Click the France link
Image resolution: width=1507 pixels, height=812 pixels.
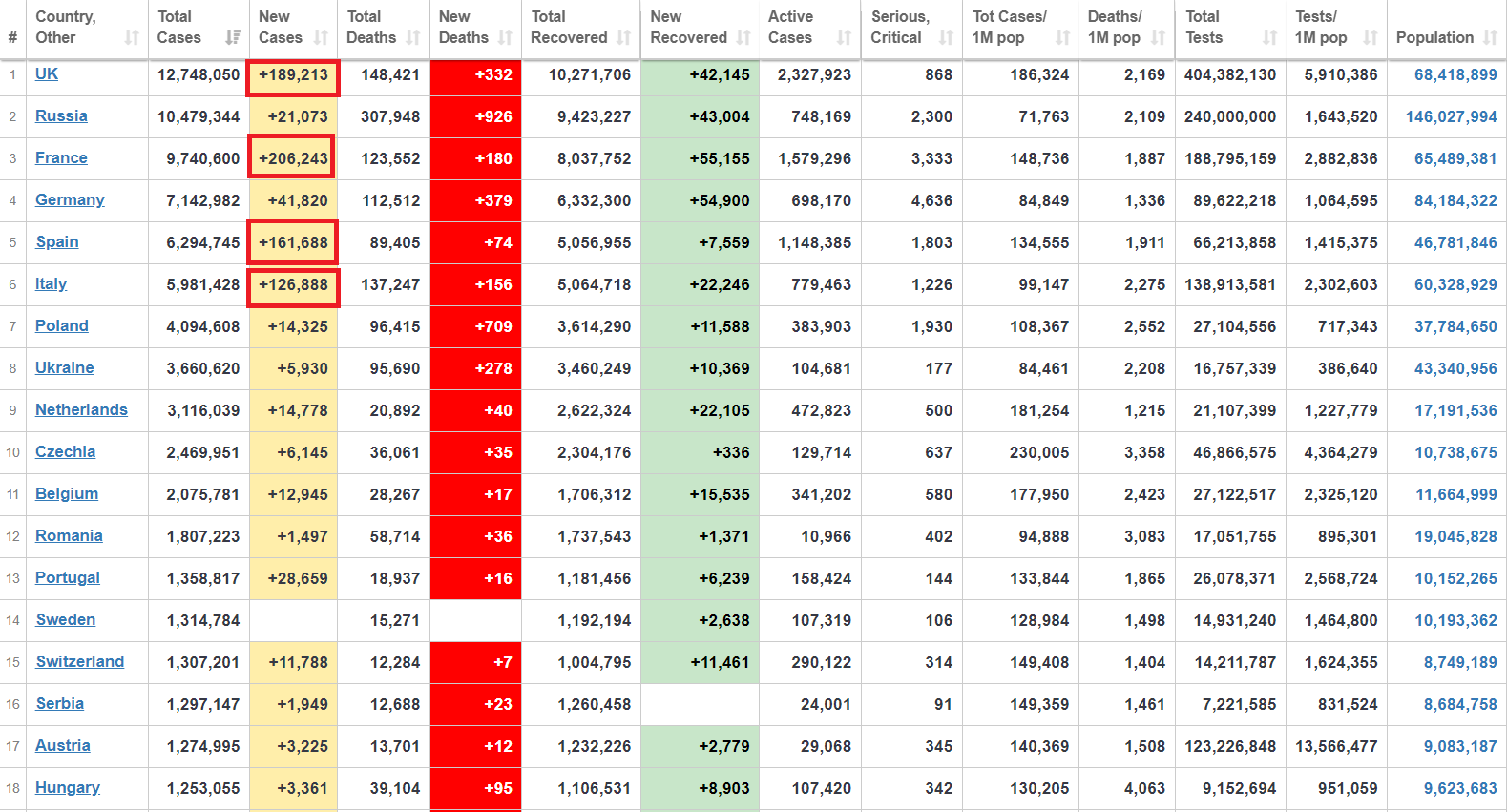click(x=61, y=157)
